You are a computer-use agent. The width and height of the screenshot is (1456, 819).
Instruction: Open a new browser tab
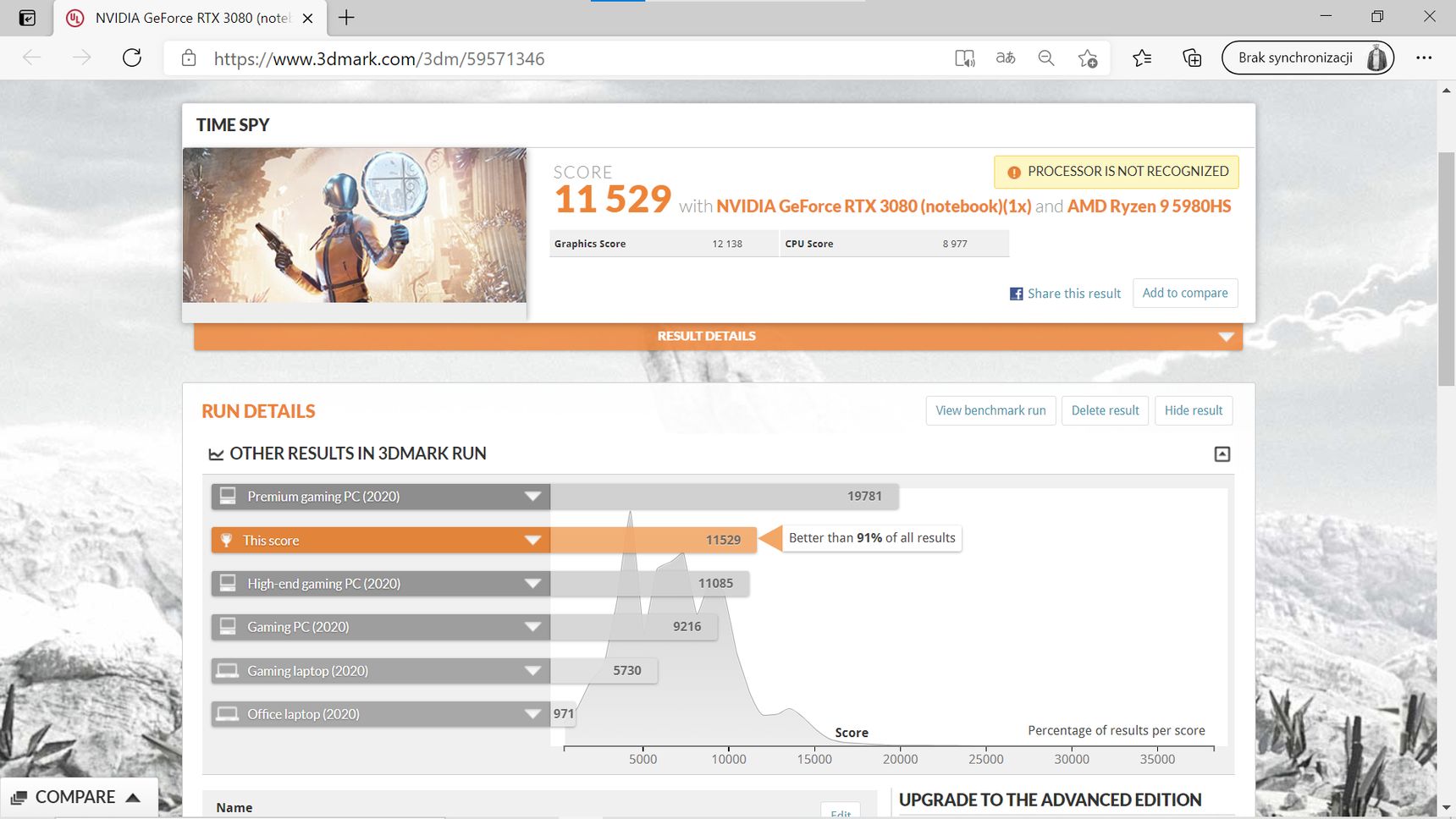346,17
